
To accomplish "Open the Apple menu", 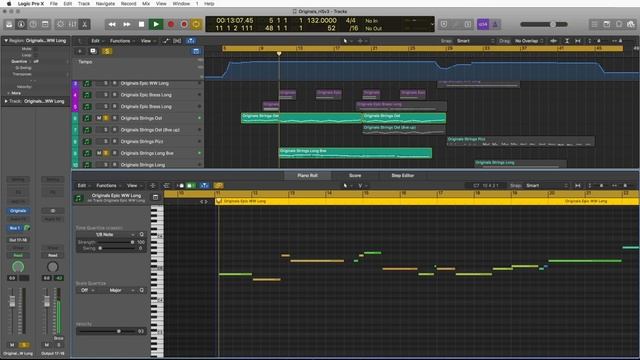I will click(x=9, y=4).
